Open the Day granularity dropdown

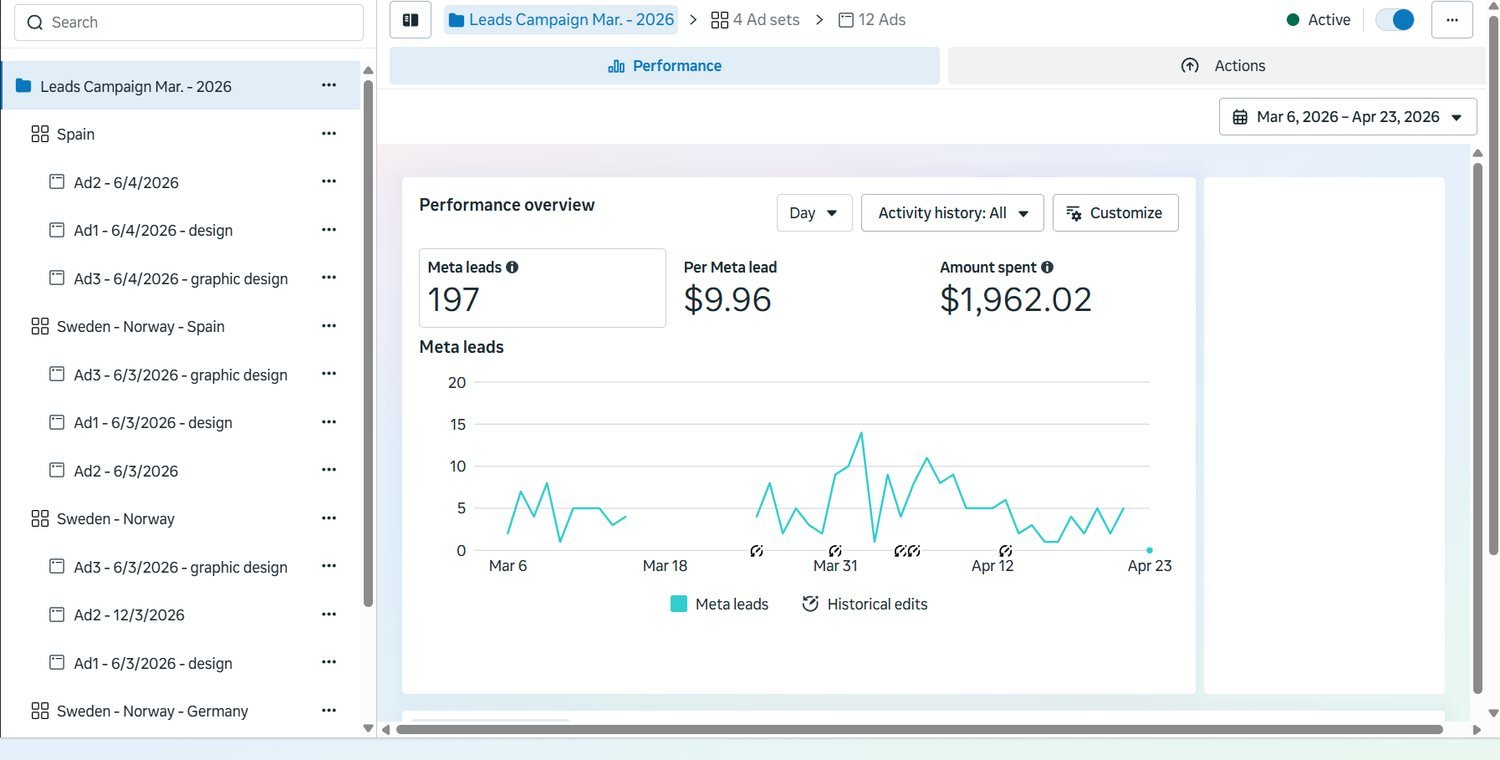(814, 213)
